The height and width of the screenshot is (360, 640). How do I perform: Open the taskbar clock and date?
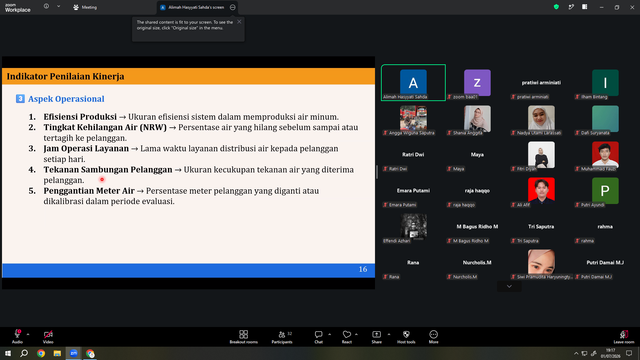611,353
